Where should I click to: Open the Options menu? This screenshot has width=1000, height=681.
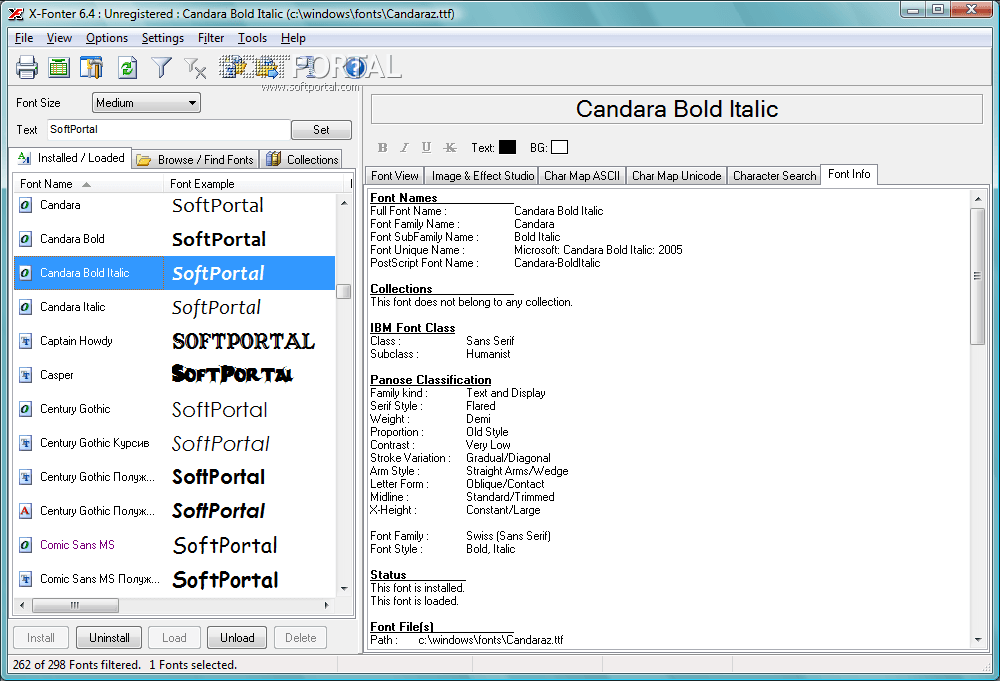coord(107,38)
